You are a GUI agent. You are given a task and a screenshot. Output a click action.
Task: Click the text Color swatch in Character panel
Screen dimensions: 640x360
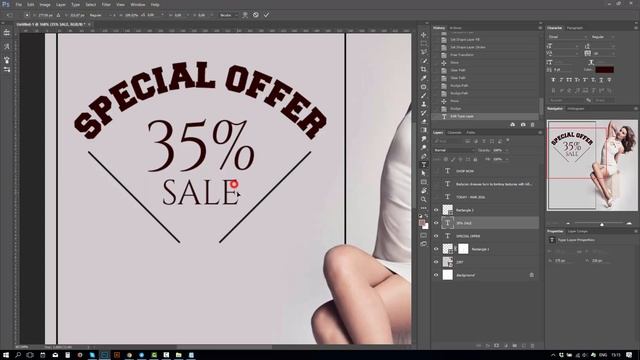(604, 70)
